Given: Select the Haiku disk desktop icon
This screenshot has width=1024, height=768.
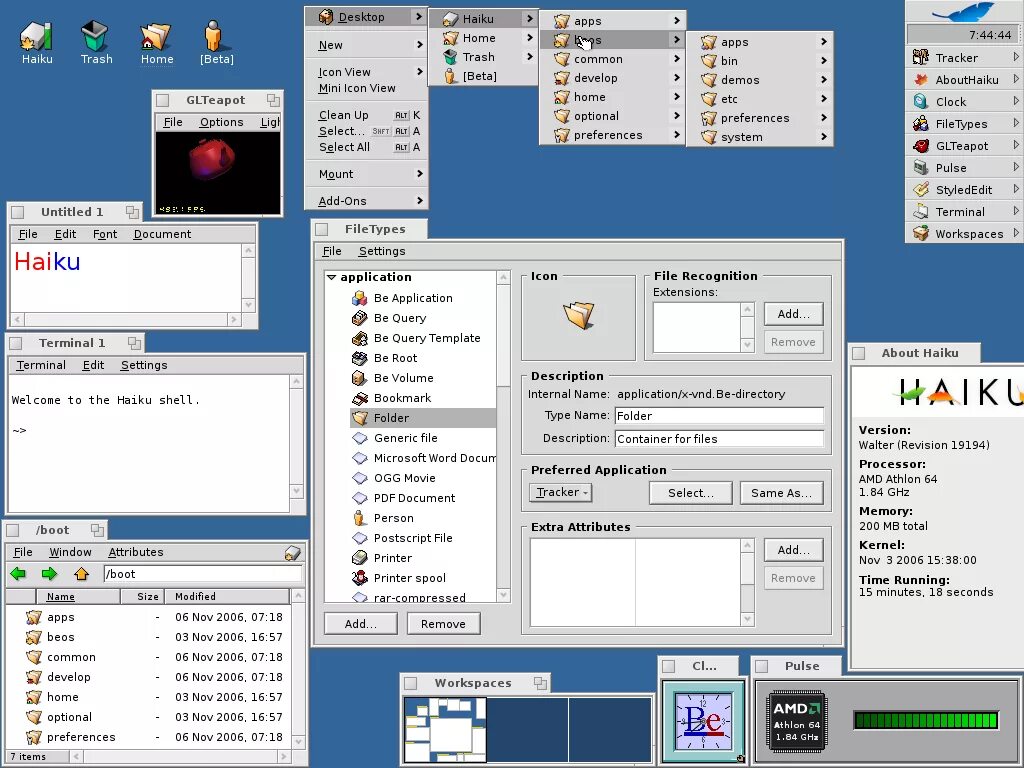Looking at the screenshot, I should pyautogui.click(x=37, y=42).
